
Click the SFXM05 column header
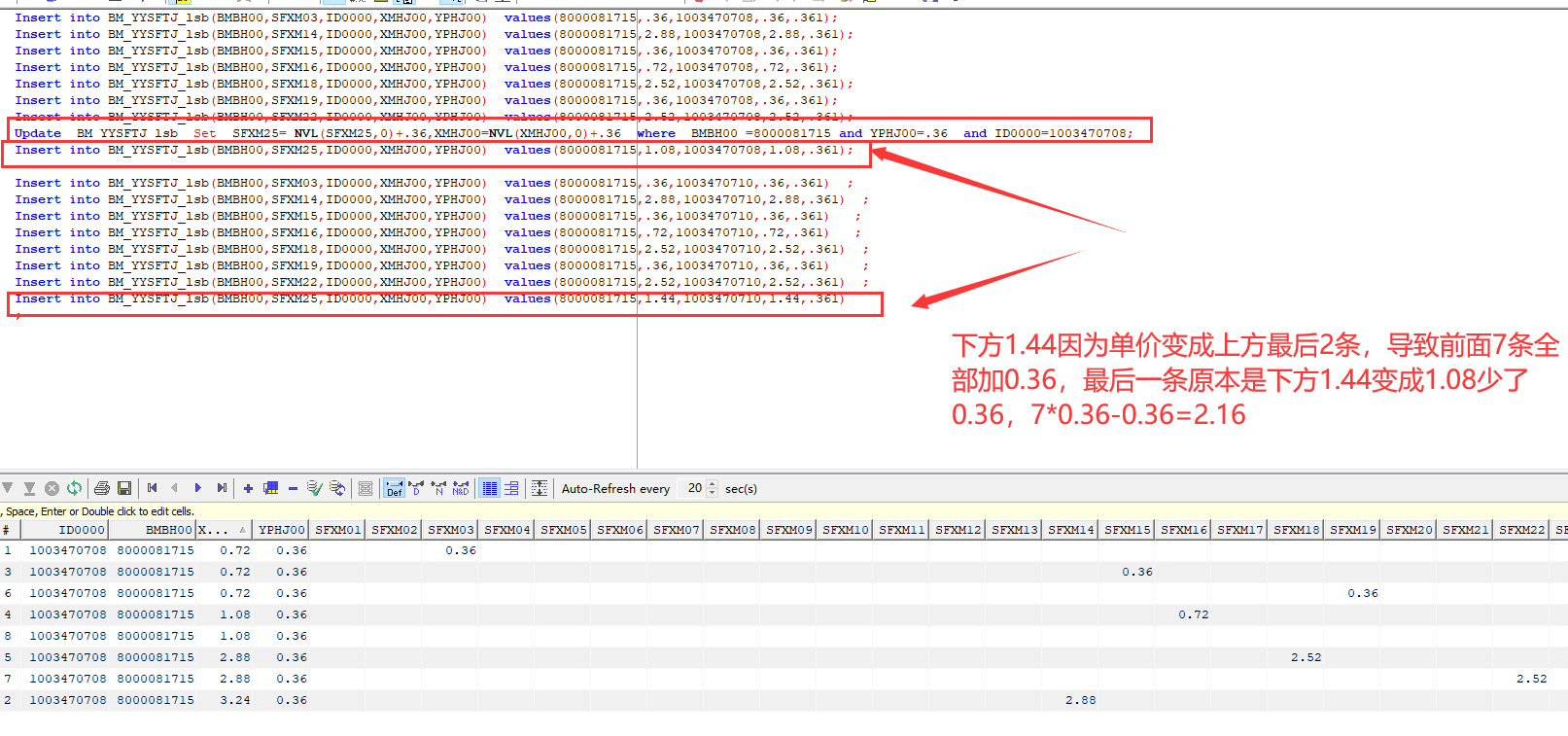click(563, 530)
